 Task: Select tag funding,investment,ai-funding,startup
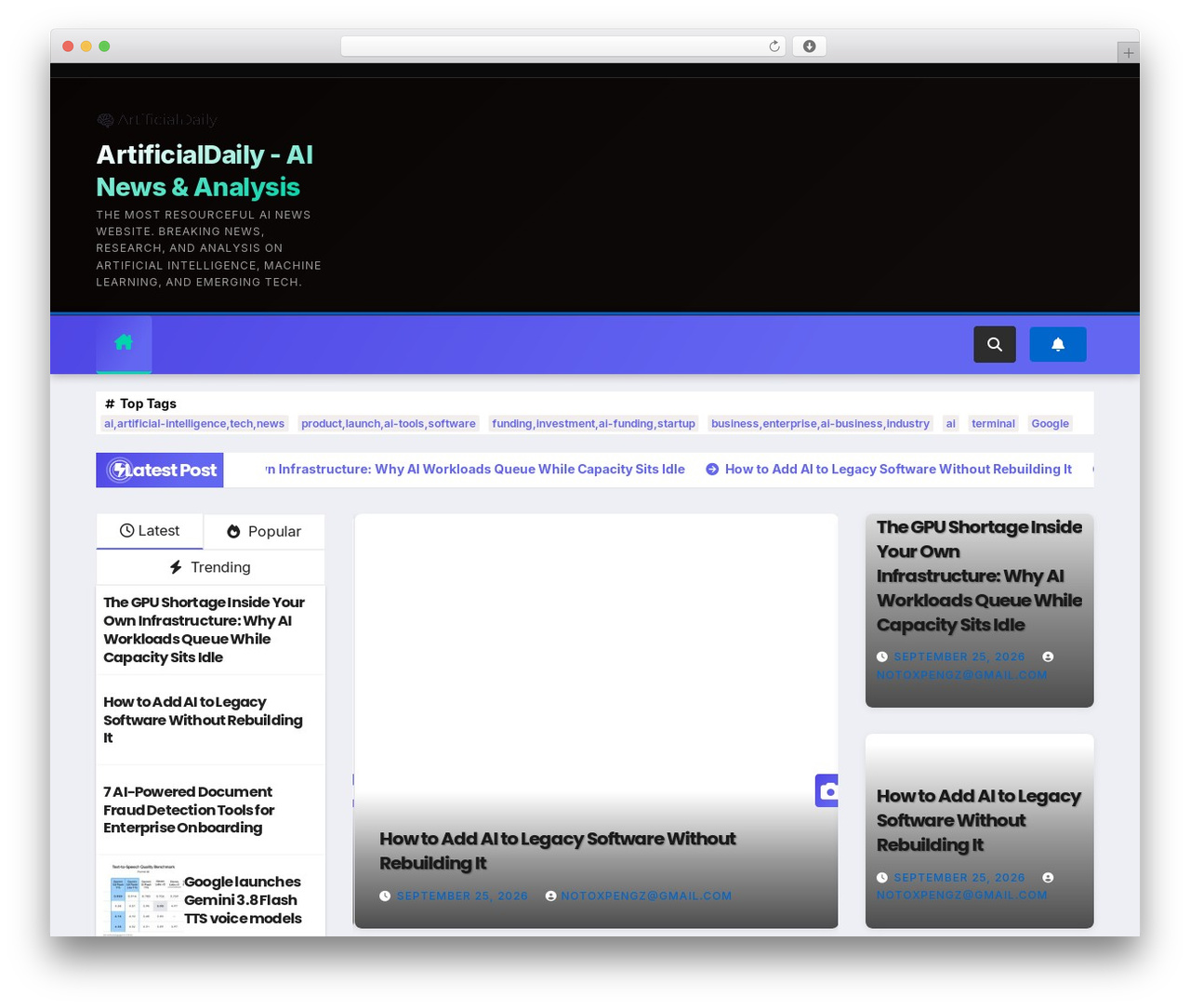[x=593, y=424]
